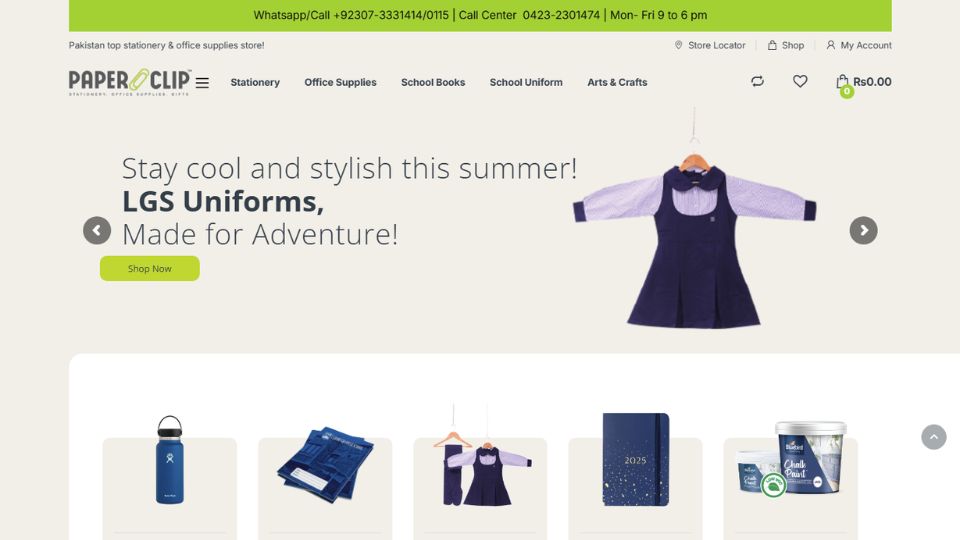Go to the next banner slide
960x540 pixels.
point(863,231)
